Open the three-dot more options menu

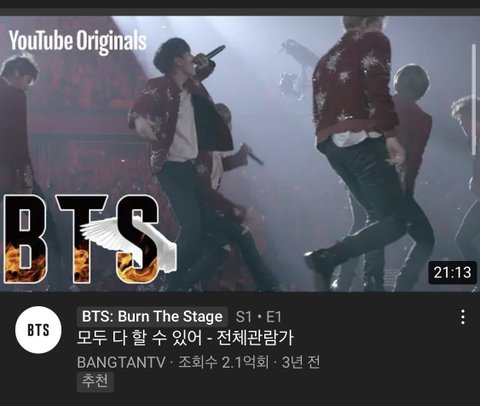pos(463,317)
